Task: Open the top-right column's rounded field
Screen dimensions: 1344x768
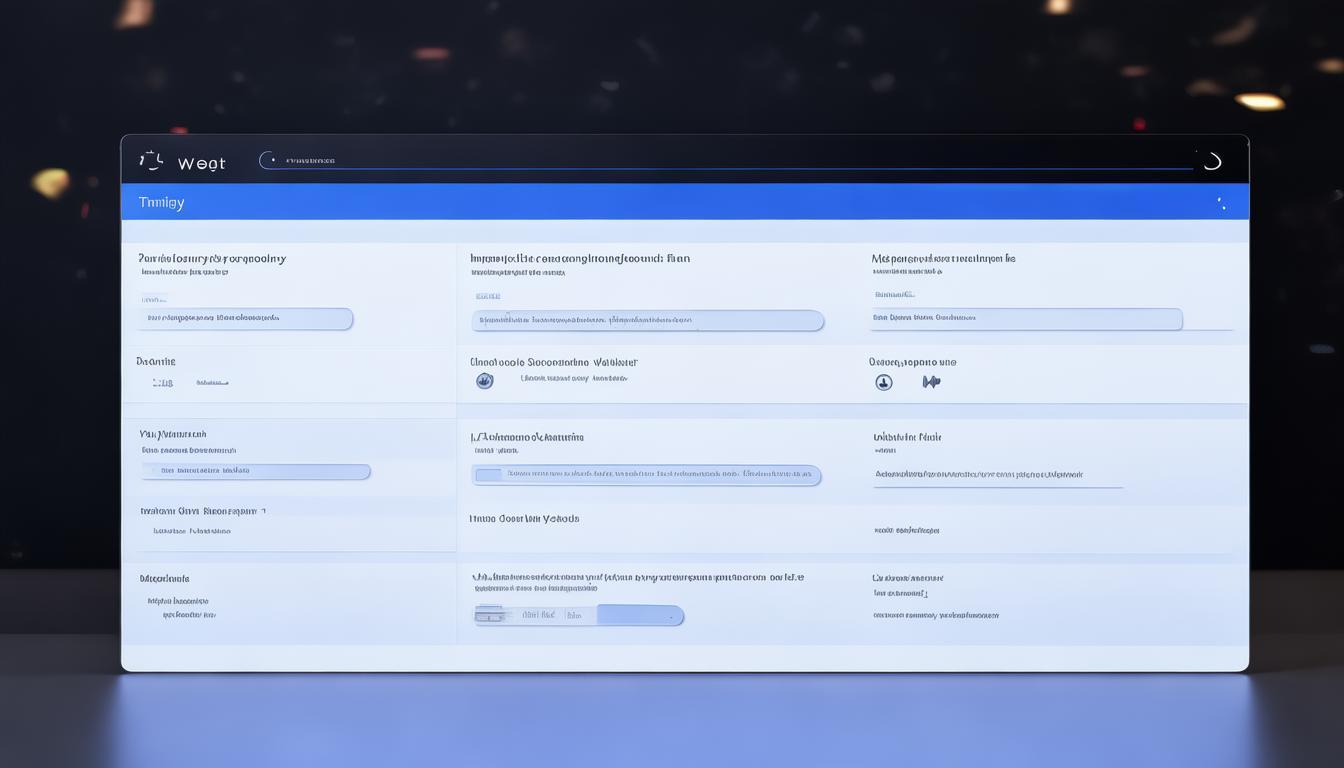Action: pyautogui.click(x=1026, y=319)
